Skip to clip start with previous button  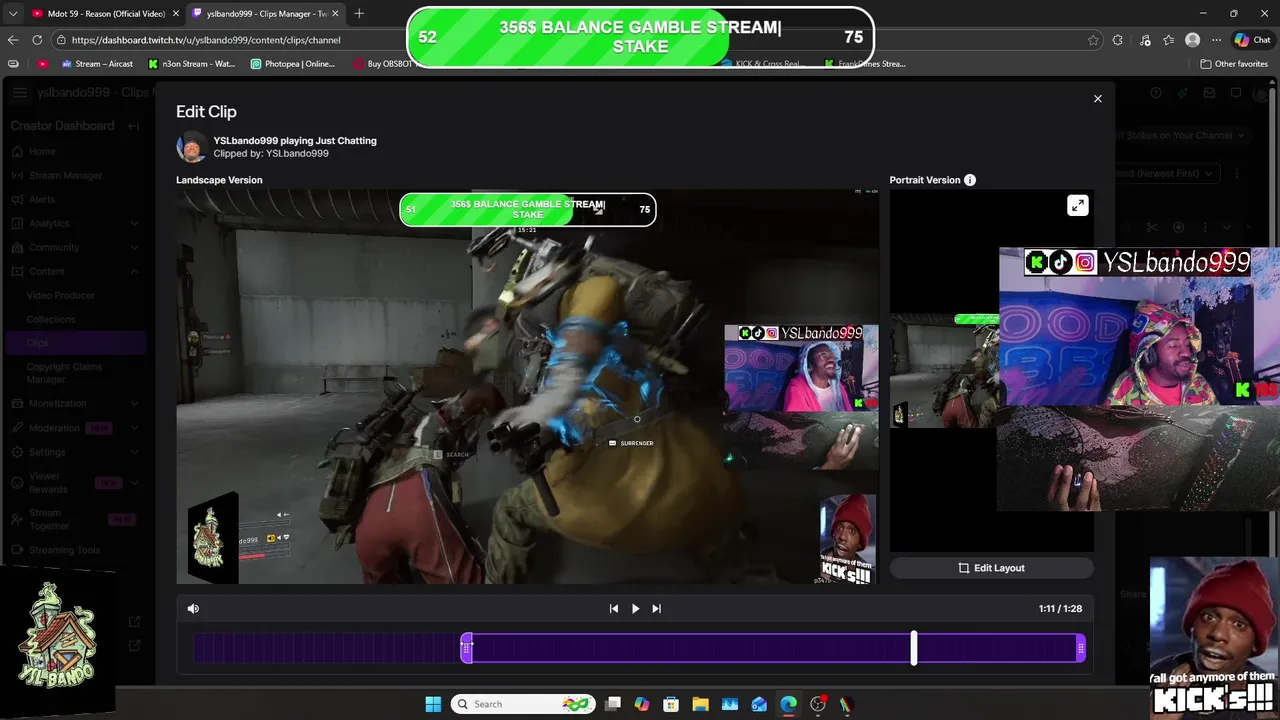614,608
